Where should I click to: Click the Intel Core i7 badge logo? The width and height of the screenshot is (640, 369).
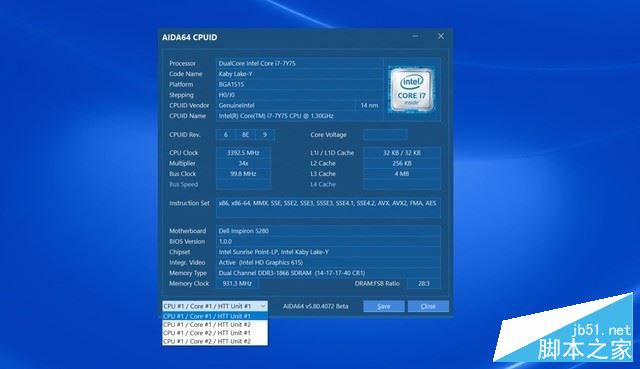(411, 89)
